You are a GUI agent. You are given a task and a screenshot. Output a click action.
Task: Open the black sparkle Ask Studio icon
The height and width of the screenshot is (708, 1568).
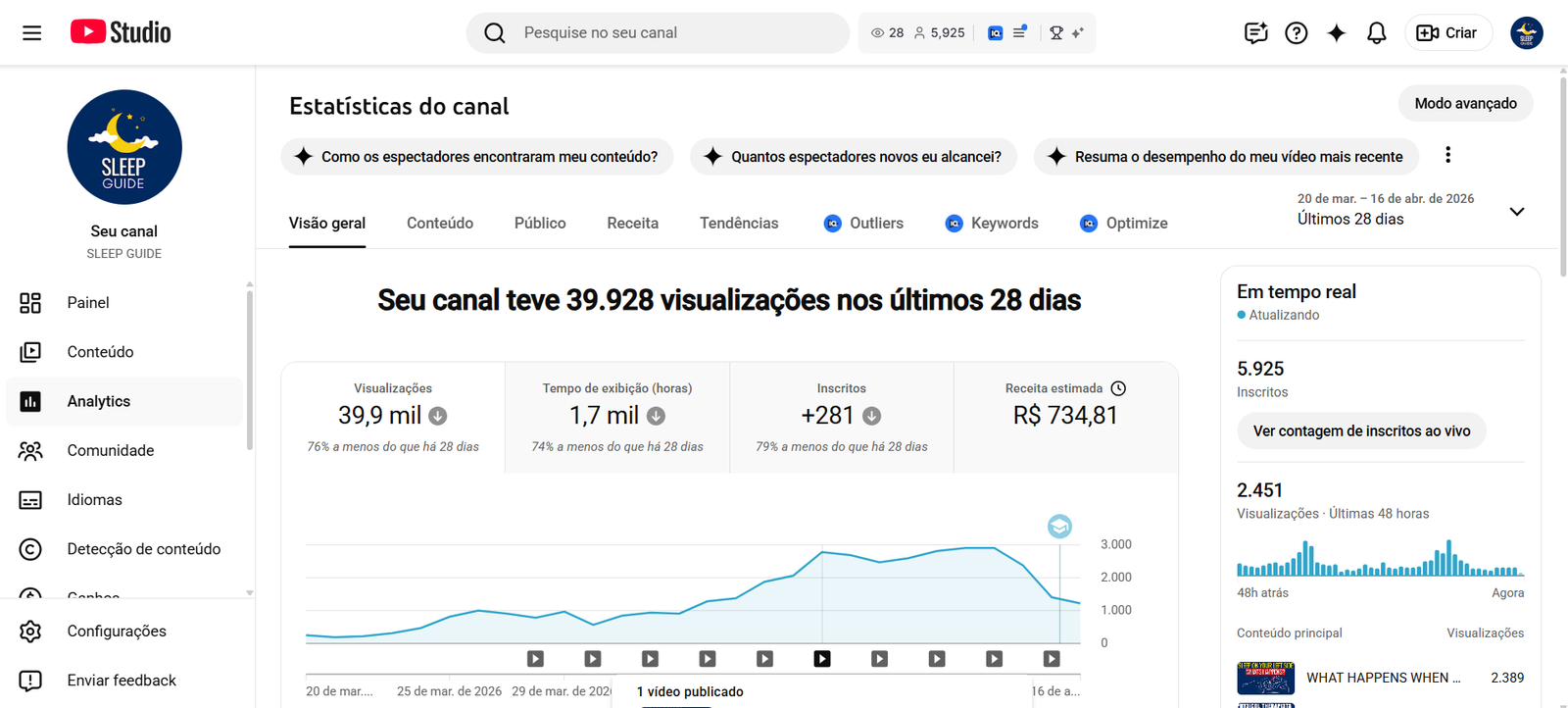click(1337, 33)
